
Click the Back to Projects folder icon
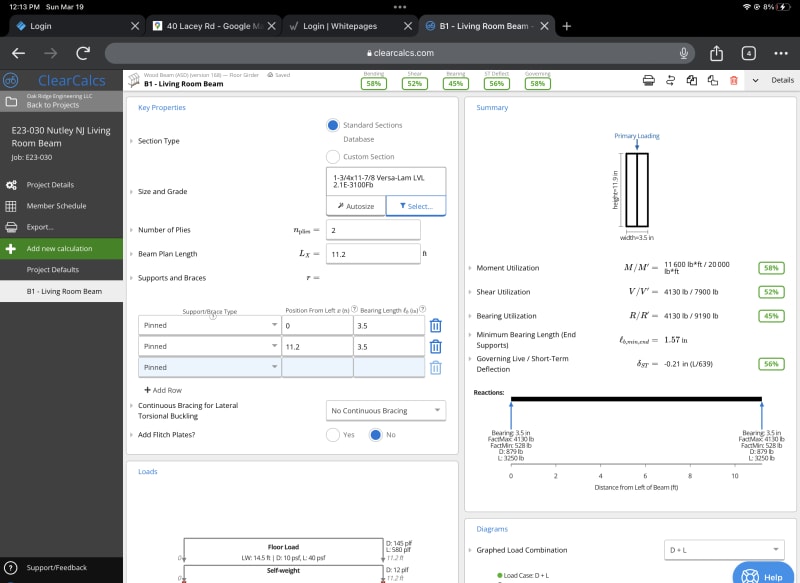tap(11, 102)
